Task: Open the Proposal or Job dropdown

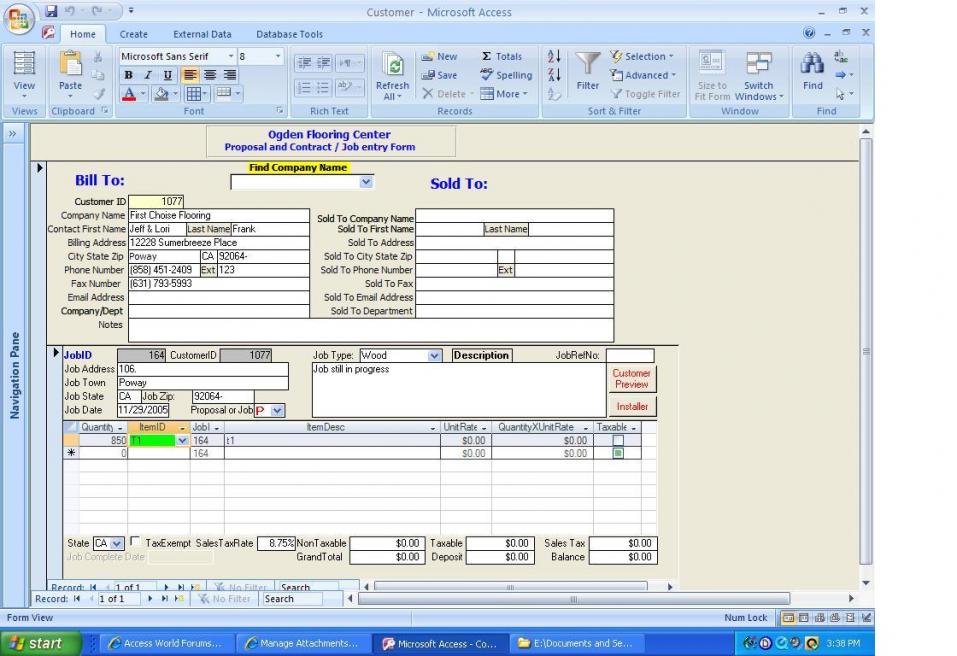Action: [278, 411]
